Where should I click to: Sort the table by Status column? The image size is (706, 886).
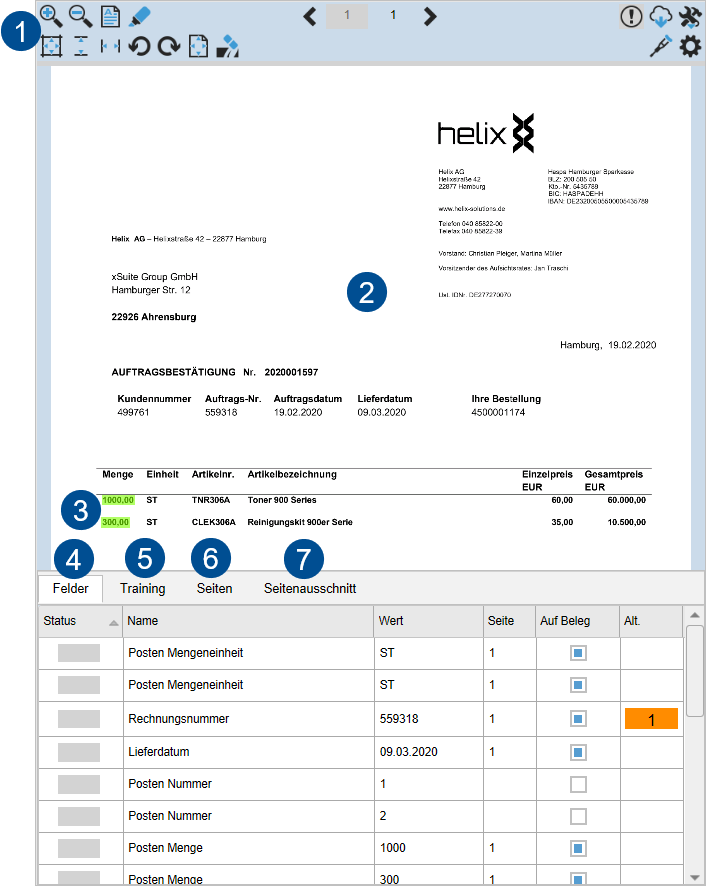(x=80, y=620)
